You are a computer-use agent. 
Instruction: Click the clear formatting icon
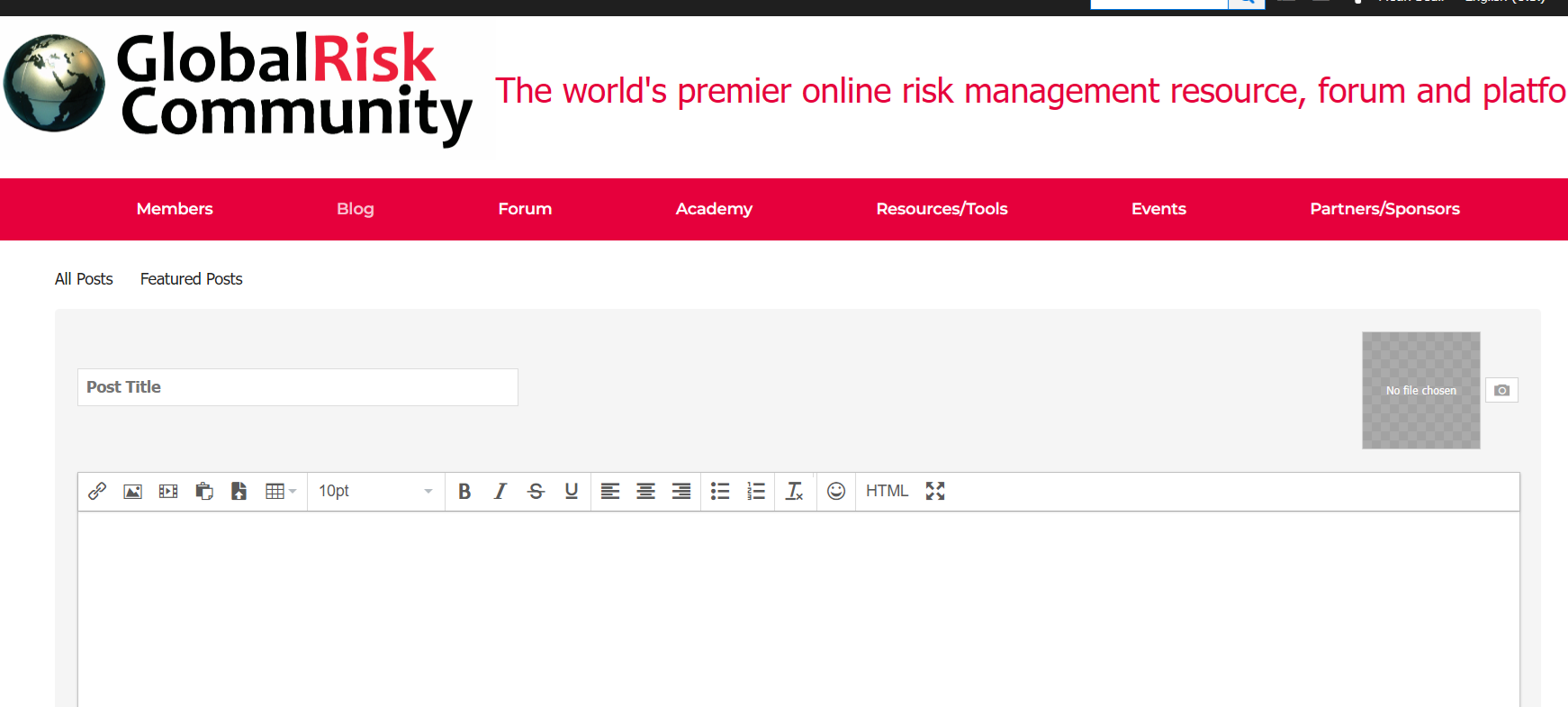coord(794,491)
